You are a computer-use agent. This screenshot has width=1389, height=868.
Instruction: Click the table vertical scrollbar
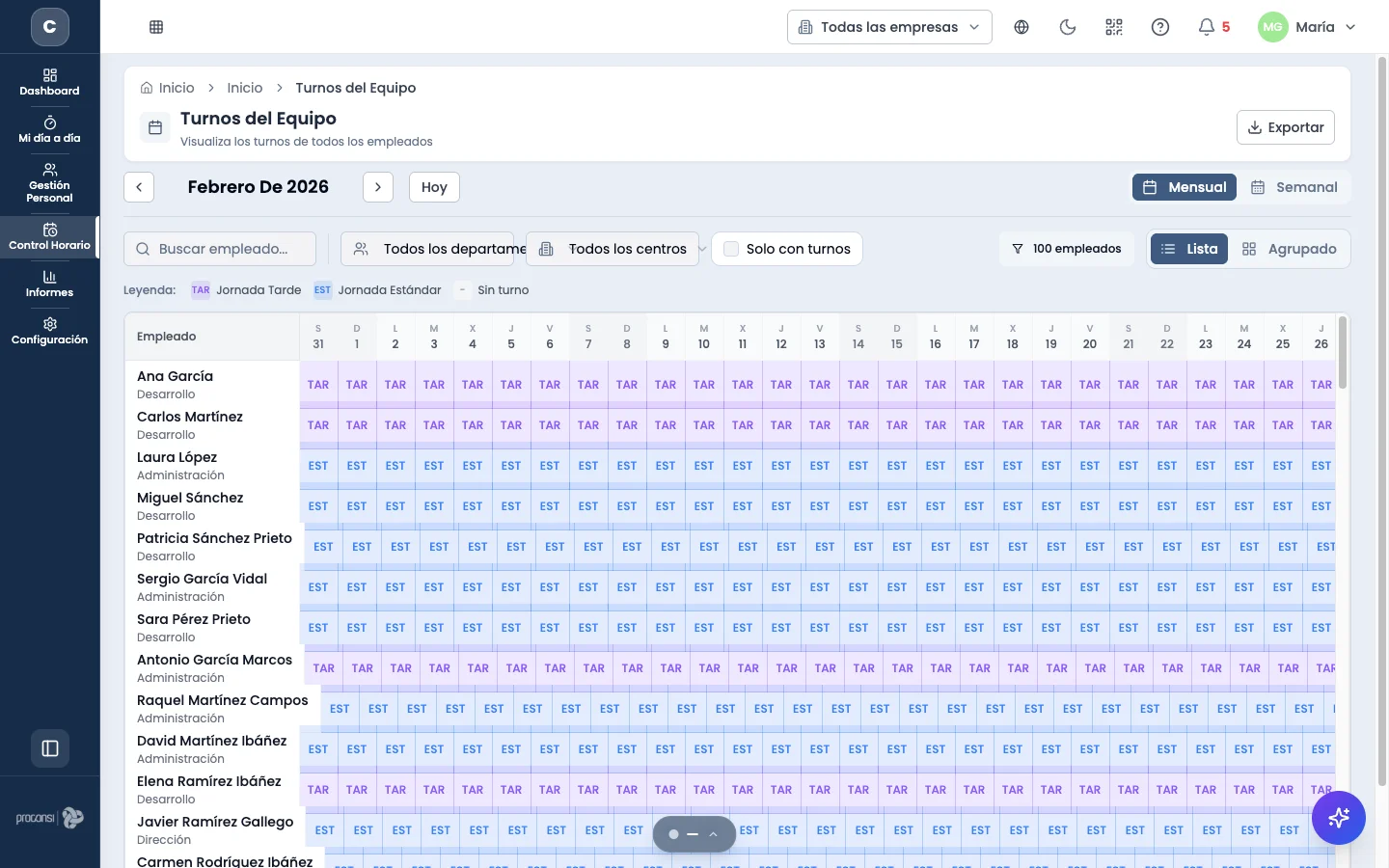point(1342,353)
